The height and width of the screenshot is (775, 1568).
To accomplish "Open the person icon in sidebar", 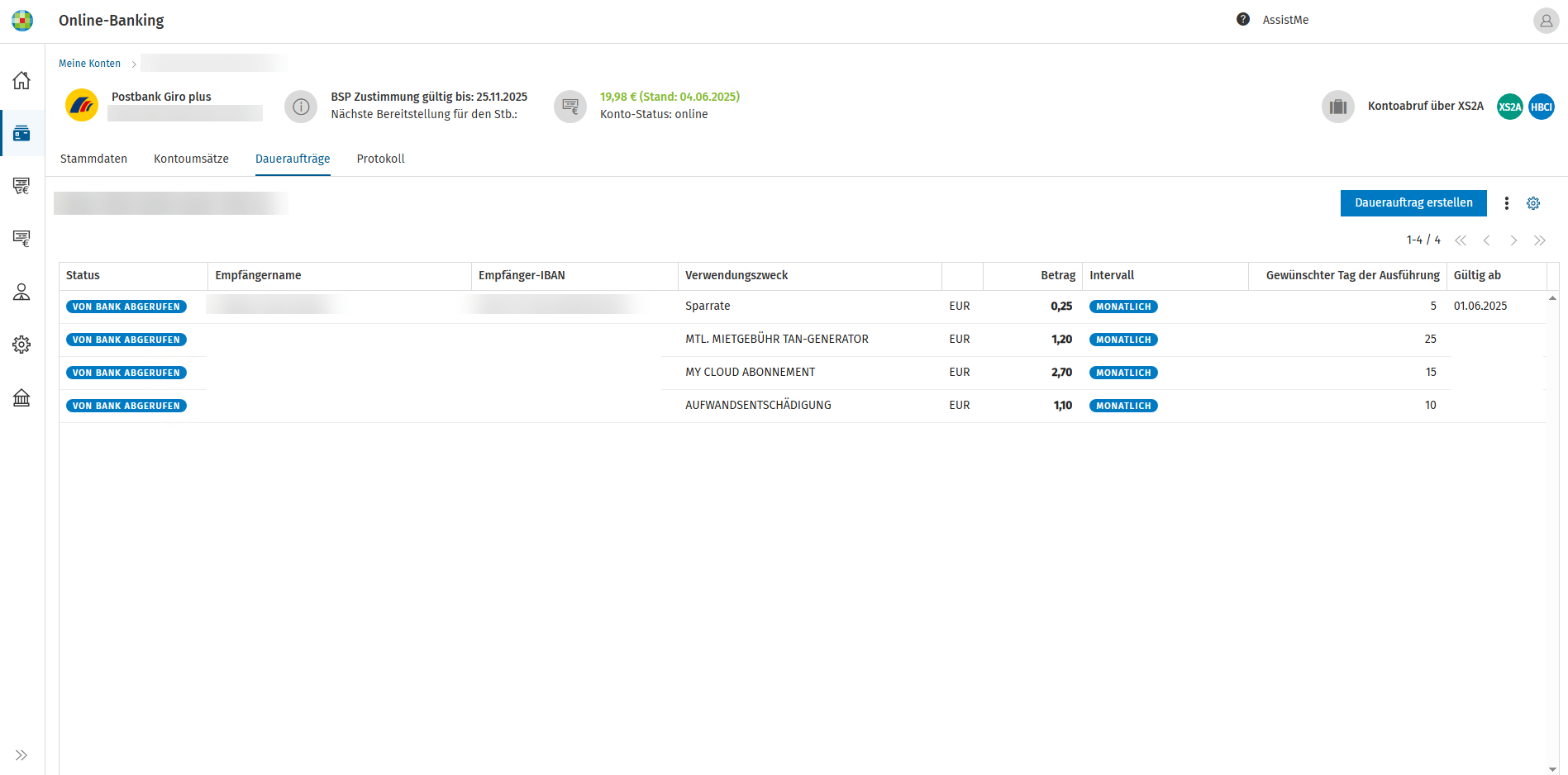I will (21, 292).
